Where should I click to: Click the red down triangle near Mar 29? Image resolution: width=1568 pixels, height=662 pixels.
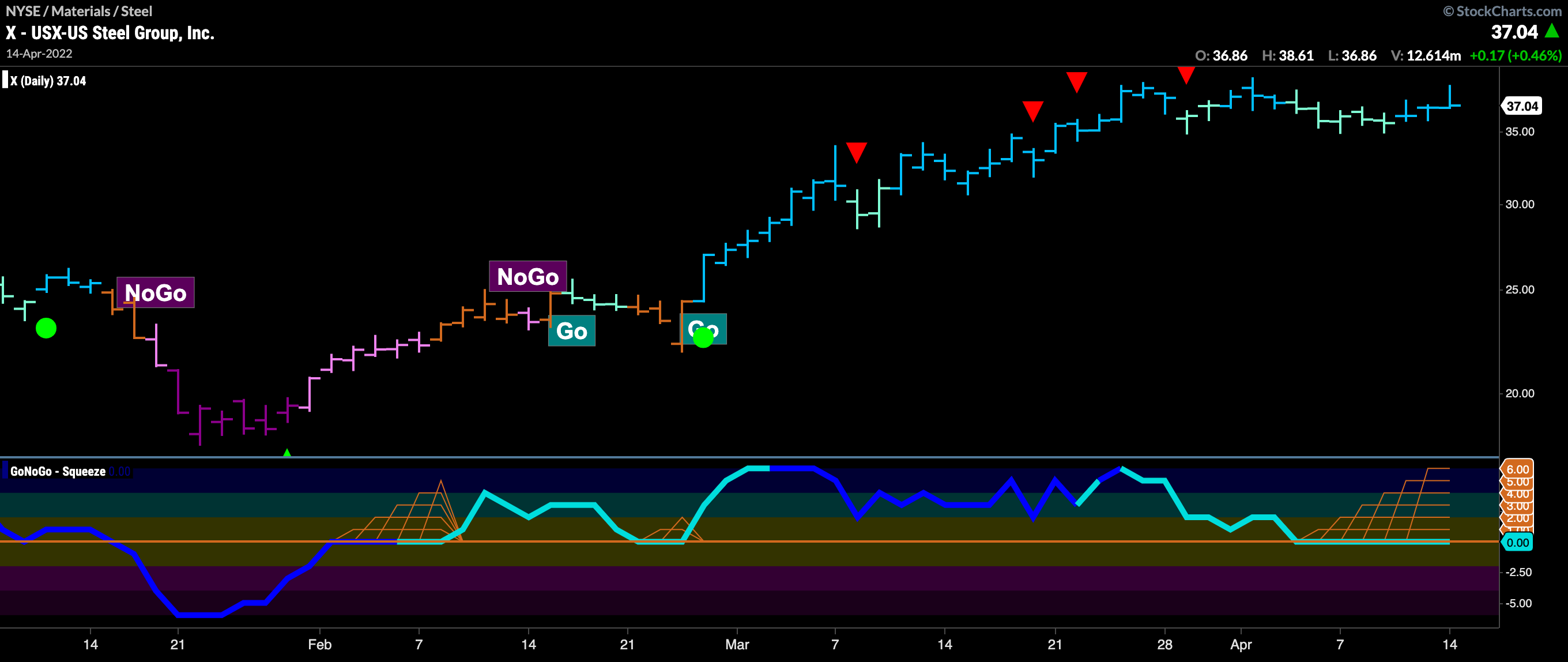pos(1186,75)
